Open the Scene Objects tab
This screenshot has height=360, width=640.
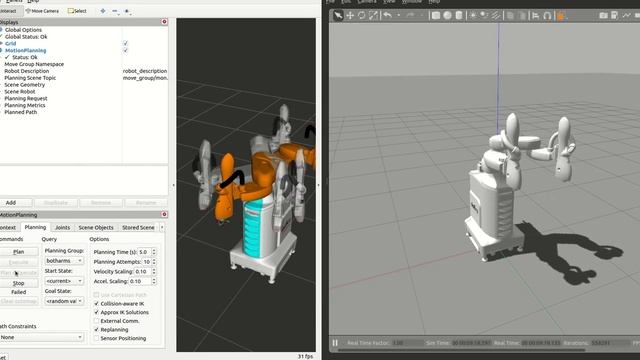[x=96, y=227]
